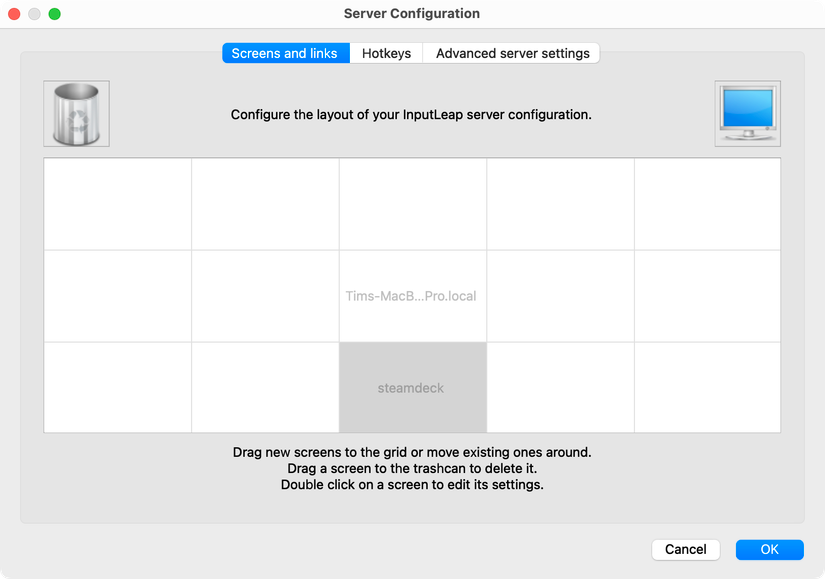Image resolution: width=825 pixels, height=579 pixels.
Task: Select the Screens and links tab
Action: pyautogui.click(x=285, y=53)
